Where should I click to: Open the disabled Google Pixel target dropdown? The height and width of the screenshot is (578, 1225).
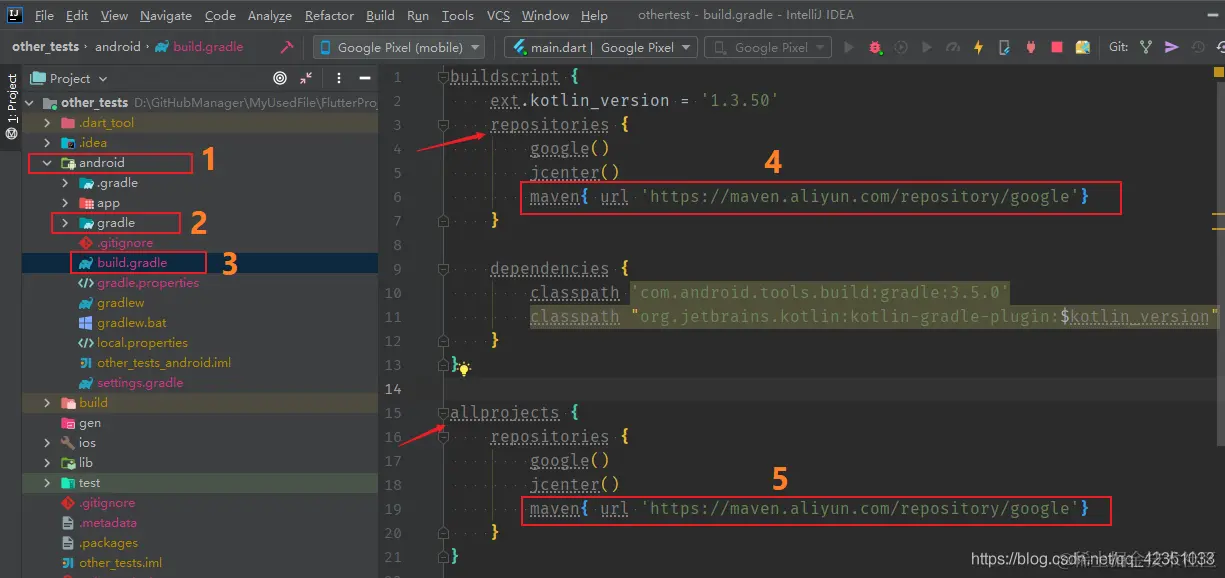coord(768,47)
